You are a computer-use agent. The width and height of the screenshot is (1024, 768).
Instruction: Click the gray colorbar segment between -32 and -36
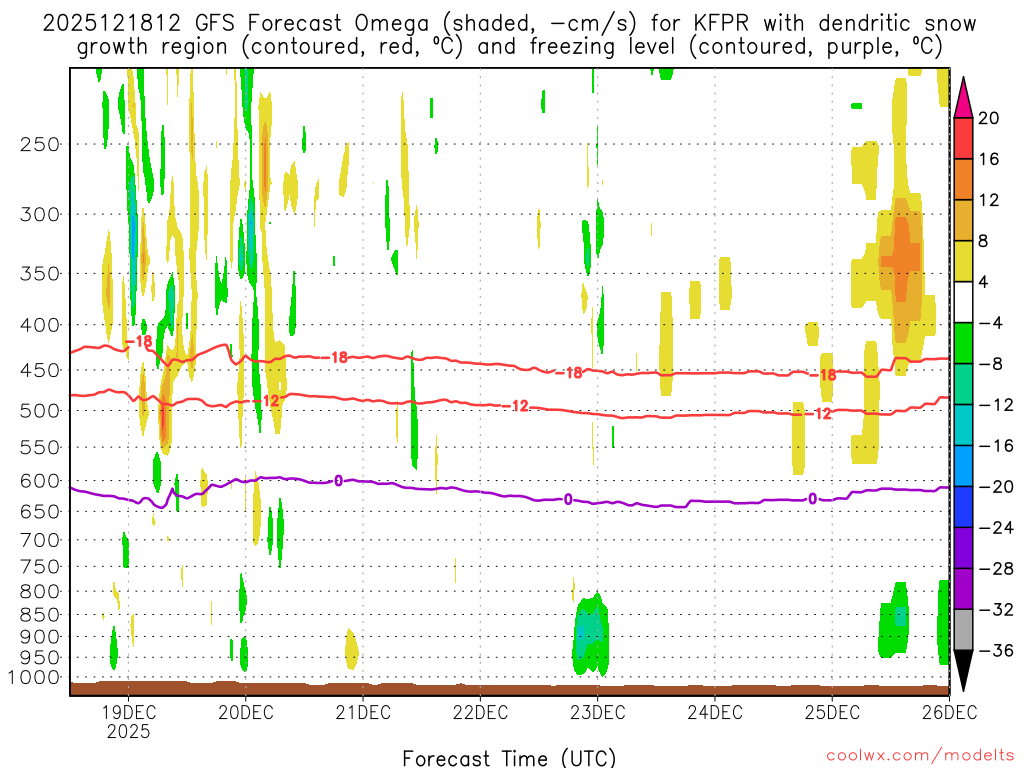(x=963, y=630)
